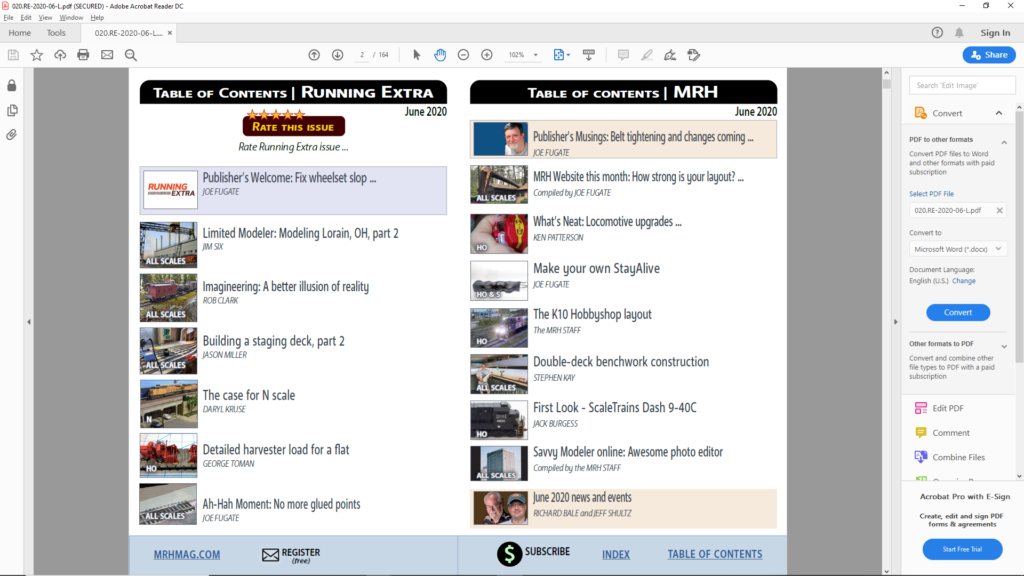Click the Share button
The image size is (1024, 576).
[x=989, y=55]
